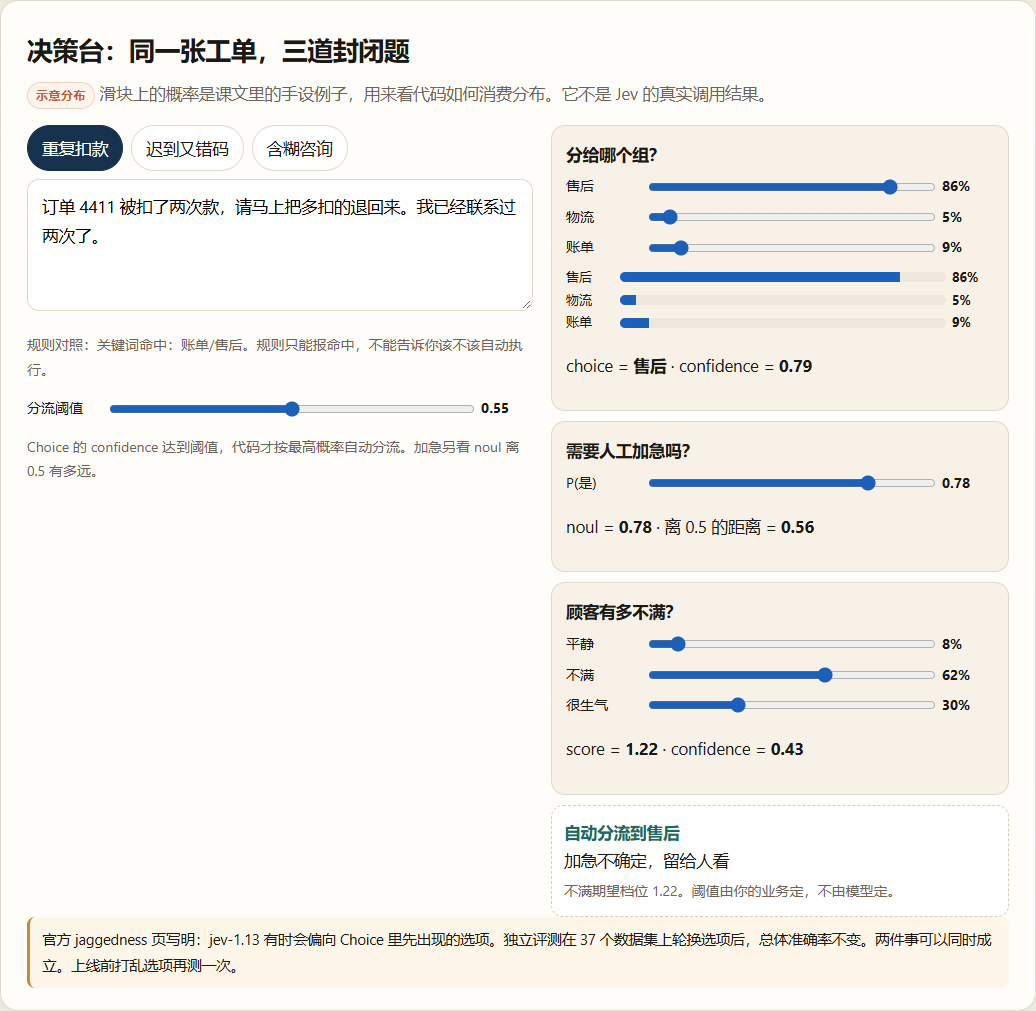Viewport: 1036px width, 1011px height.
Task: Adjust the 不满 sentiment slider
Action: [792, 675]
